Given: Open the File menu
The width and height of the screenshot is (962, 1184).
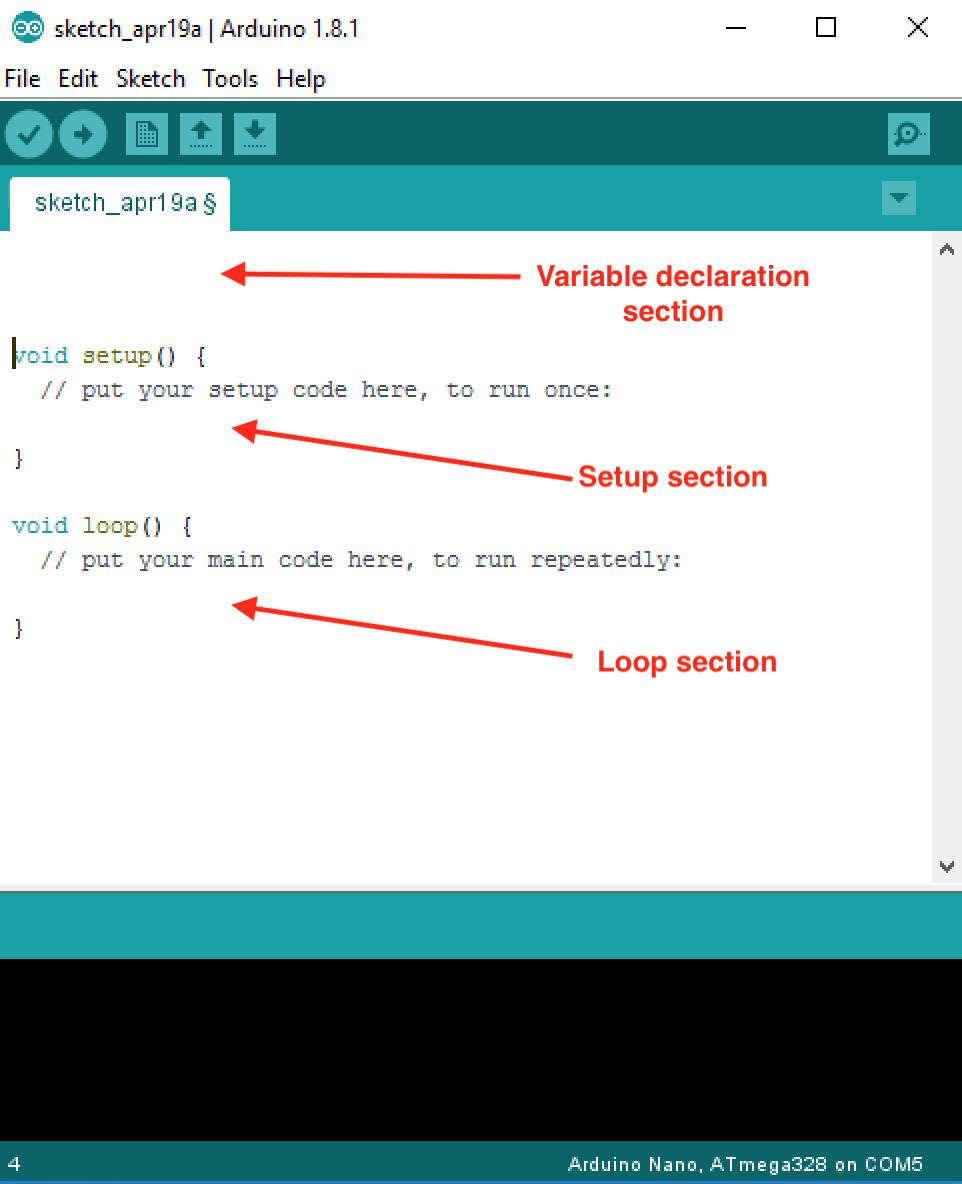Looking at the screenshot, I should click(x=23, y=79).
